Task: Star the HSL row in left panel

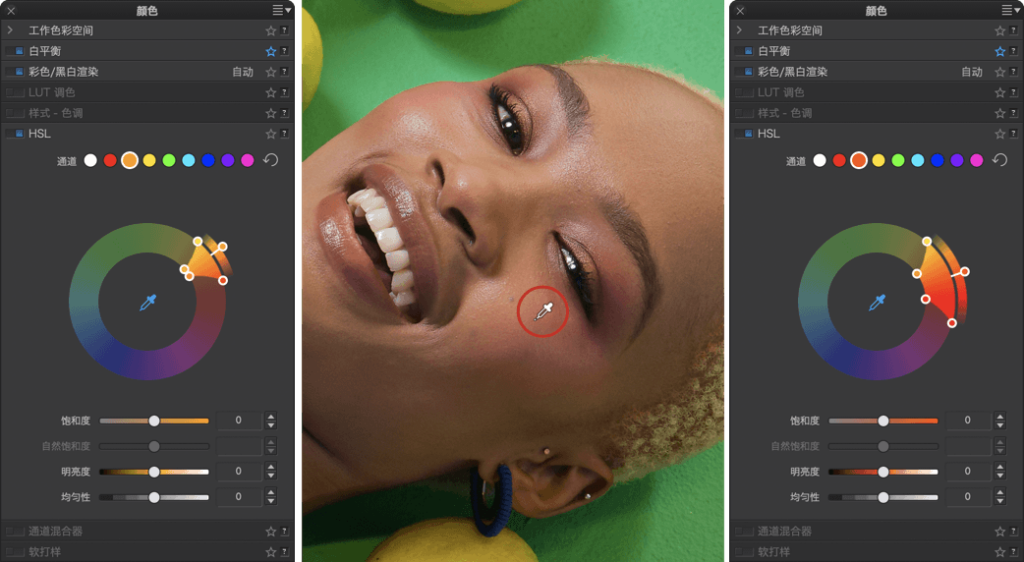Action: 270,134
